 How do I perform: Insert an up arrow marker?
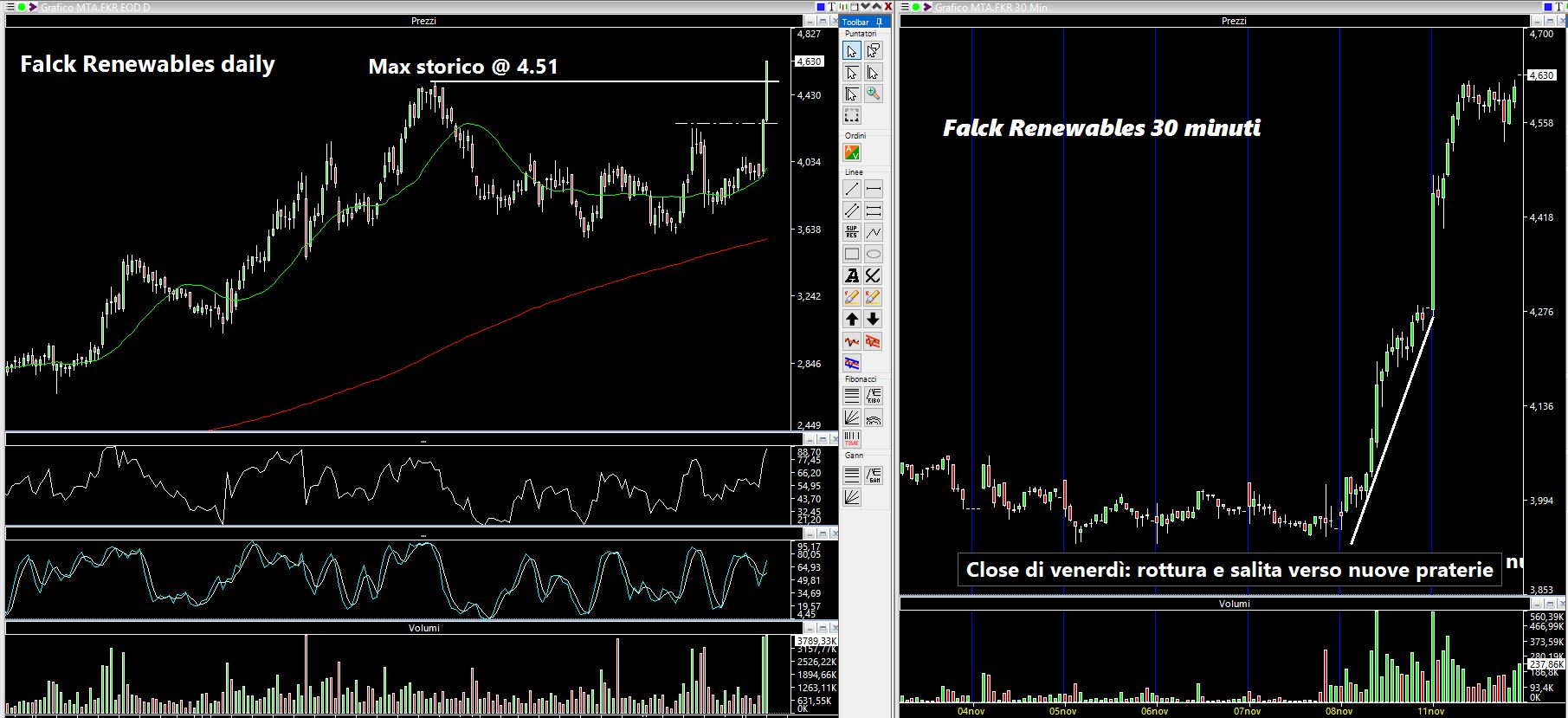point(852,319)
